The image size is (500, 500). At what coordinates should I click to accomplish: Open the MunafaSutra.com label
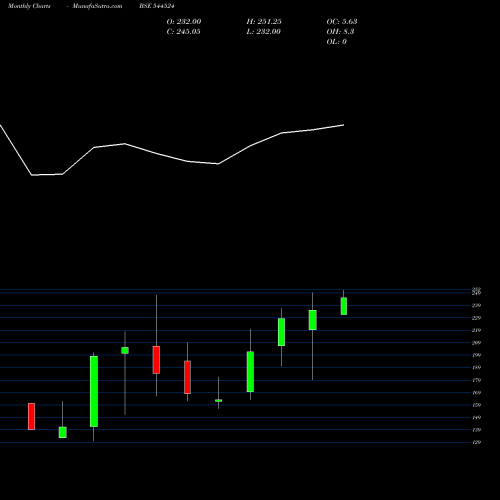pyautogui.click(x=97, y=6)
